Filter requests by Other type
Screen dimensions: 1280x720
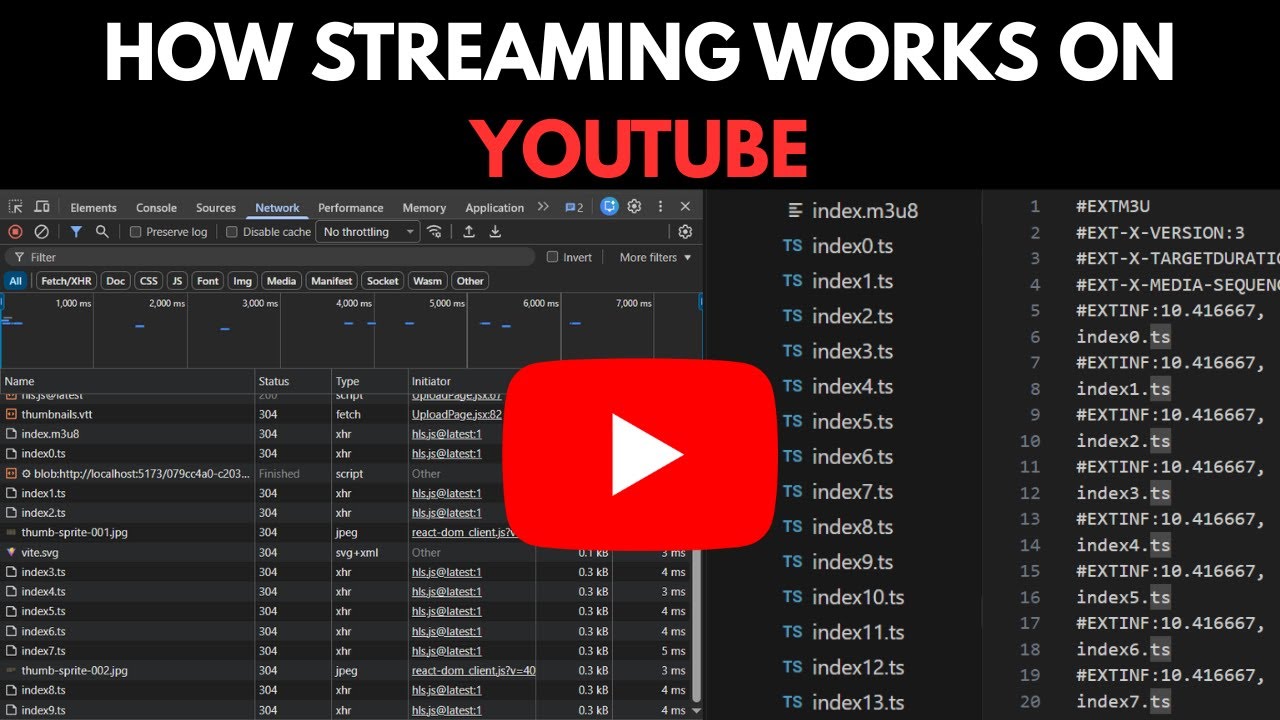pos(470,281)
